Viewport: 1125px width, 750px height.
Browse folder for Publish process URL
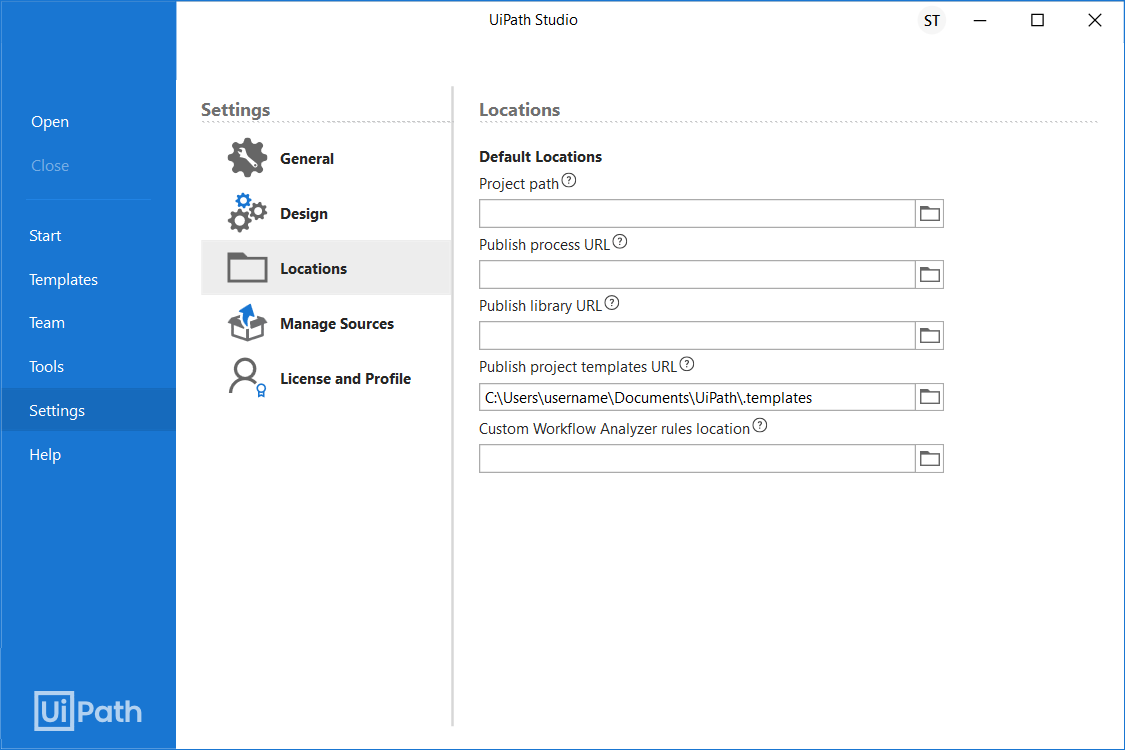[930, 275]
